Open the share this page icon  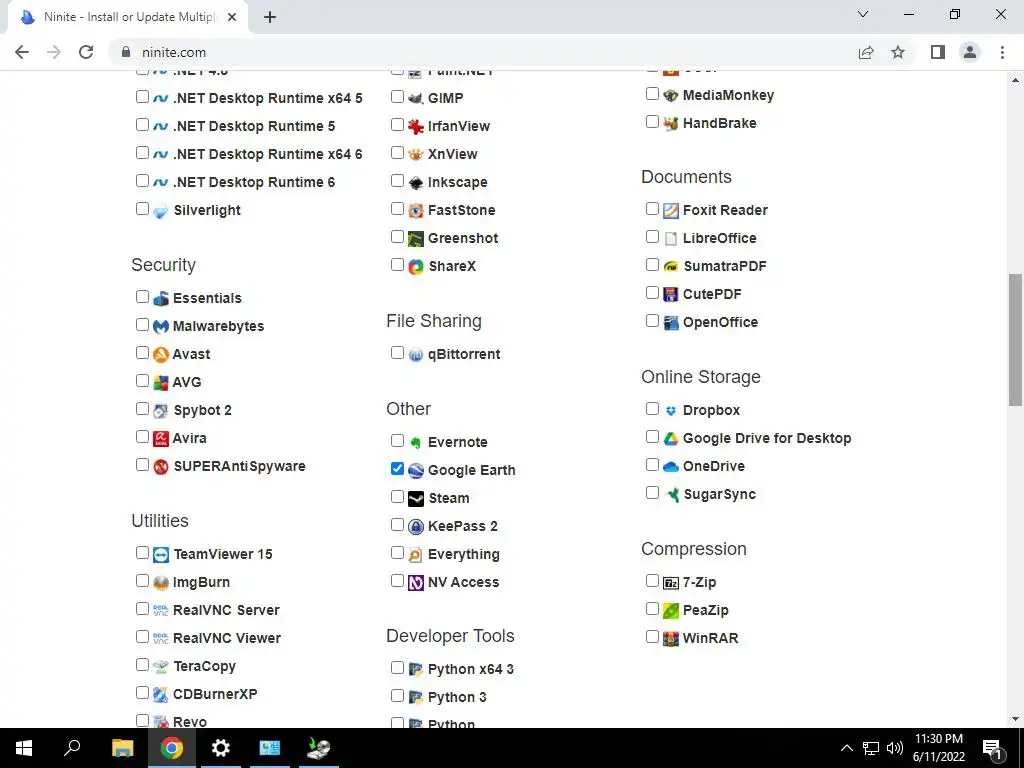coord(866,52)
